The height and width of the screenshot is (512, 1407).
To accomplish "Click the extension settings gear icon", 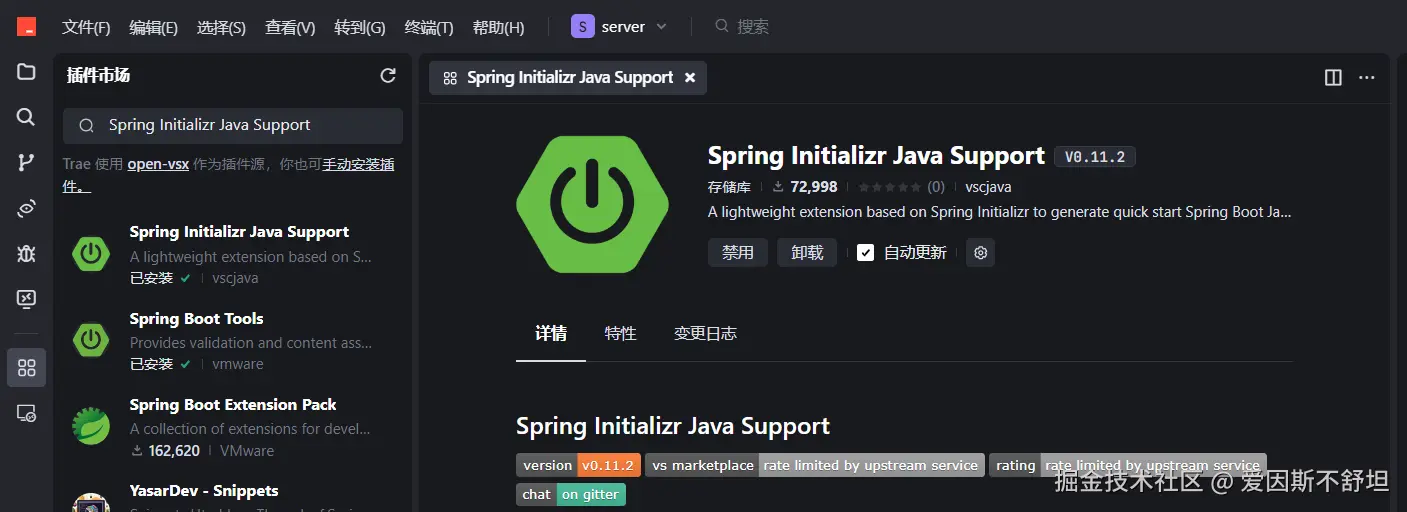I will point(981,253).
